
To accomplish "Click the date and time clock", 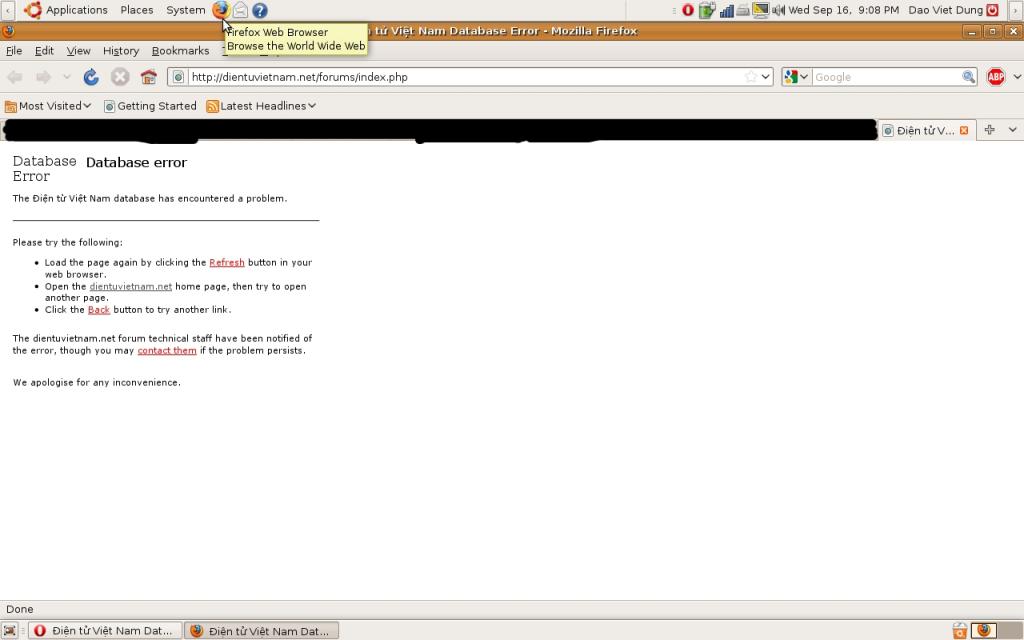I will (843, 10).
